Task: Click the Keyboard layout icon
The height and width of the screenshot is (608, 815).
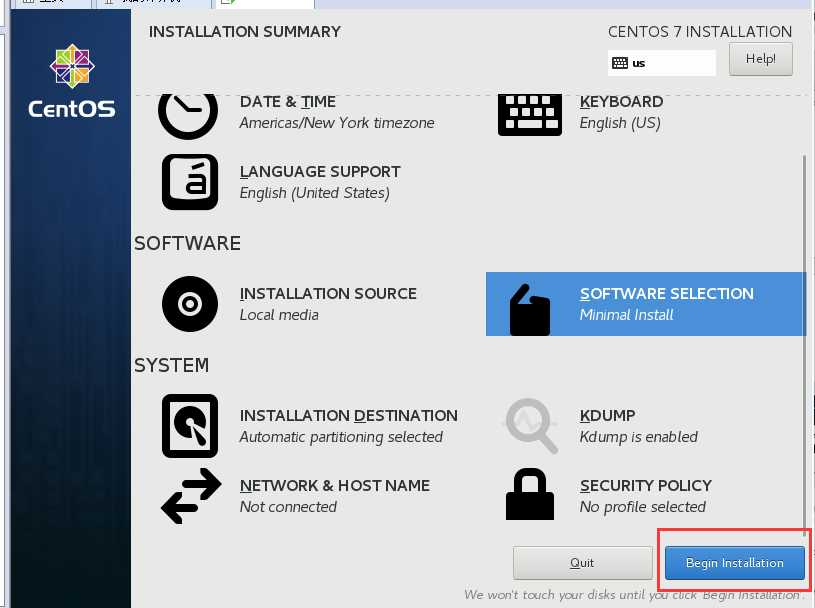Action: pos(530,115)
